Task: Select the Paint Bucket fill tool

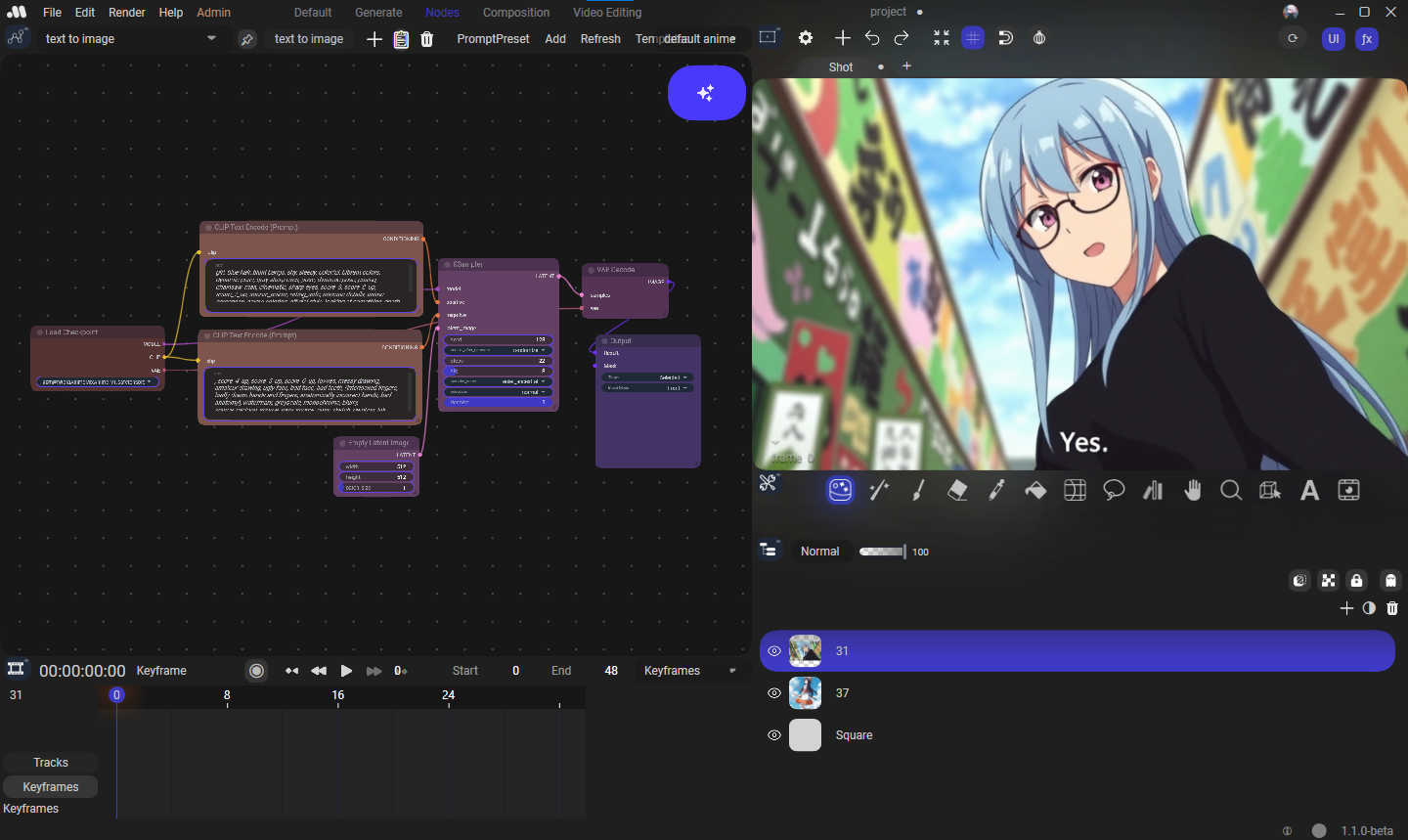Action: coord(1035,491)
